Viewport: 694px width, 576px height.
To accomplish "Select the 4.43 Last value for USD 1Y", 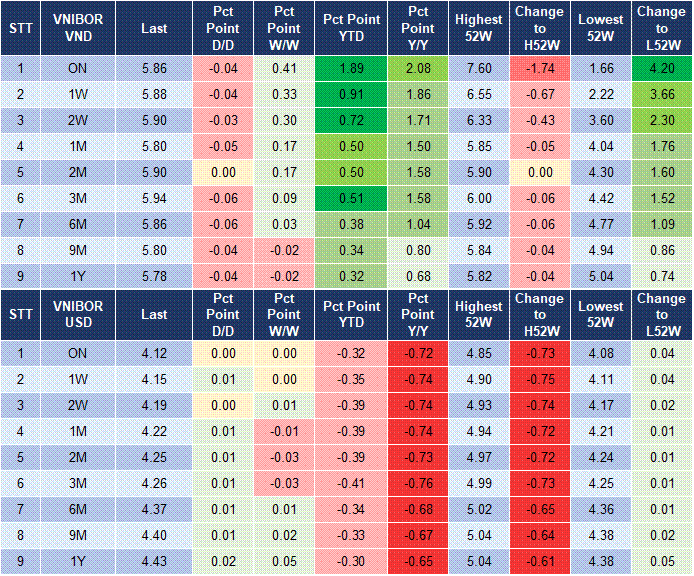I will point(154,562).
